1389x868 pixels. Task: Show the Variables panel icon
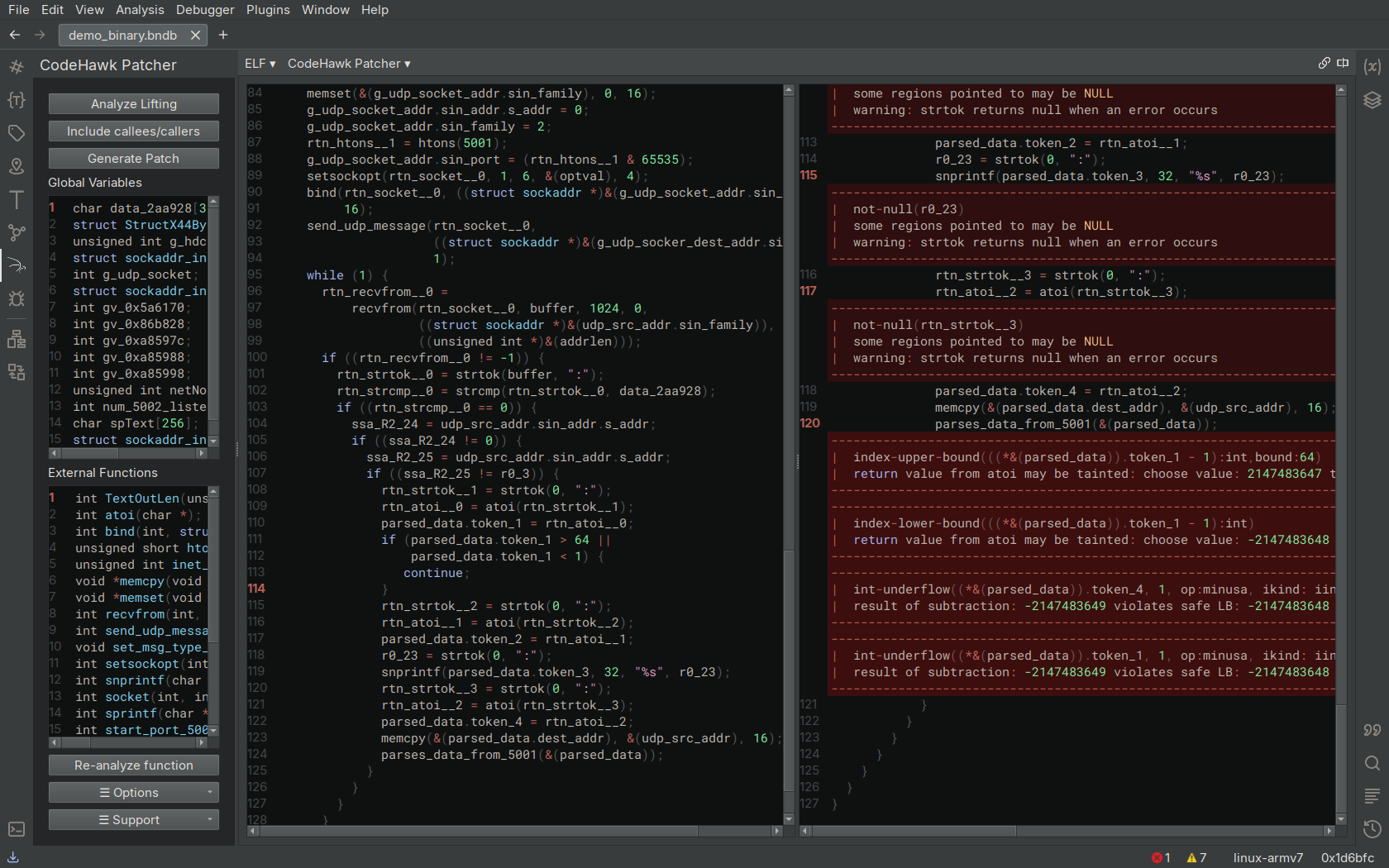pos(1372,66)
